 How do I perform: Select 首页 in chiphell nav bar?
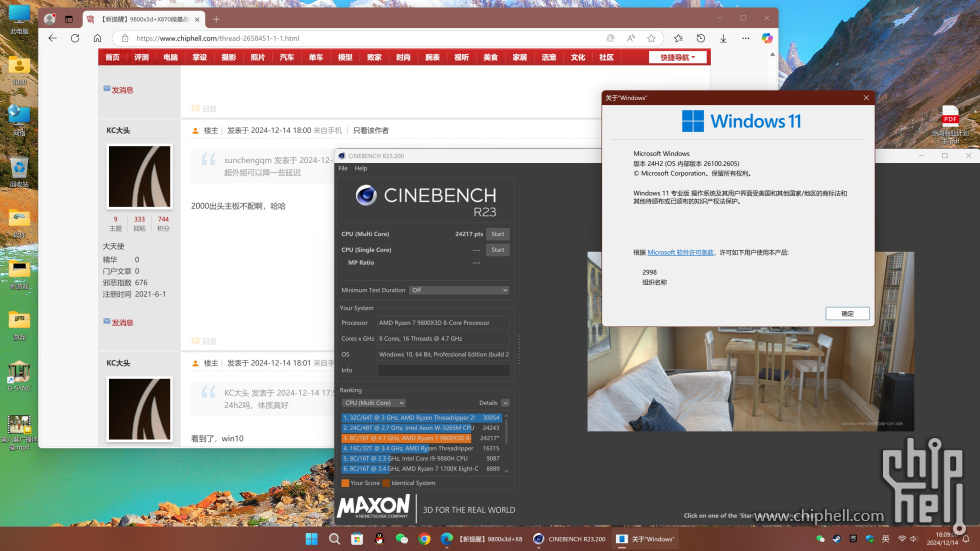click(112, 57)
